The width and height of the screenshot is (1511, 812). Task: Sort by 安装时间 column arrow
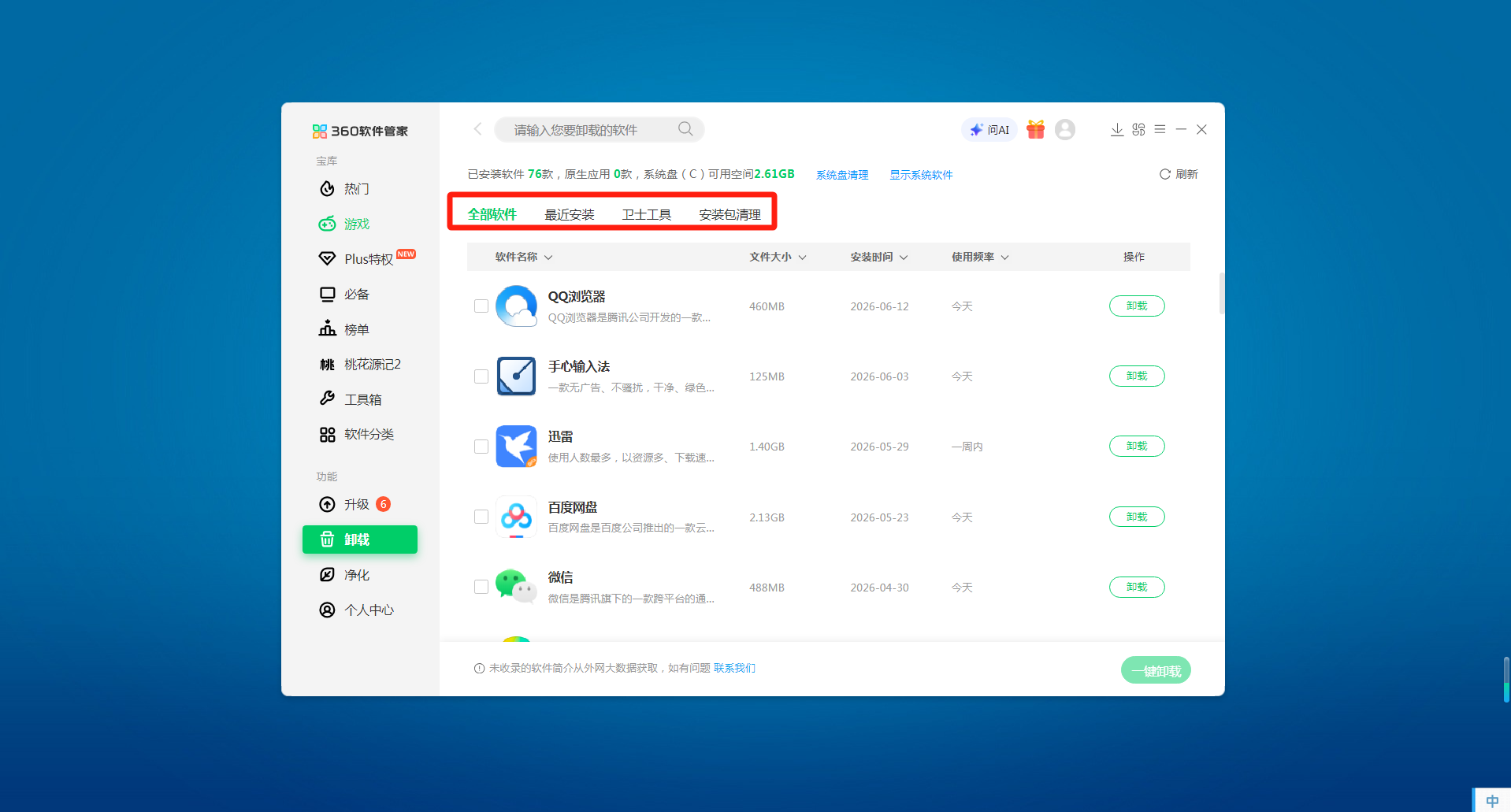pos(904,258)
